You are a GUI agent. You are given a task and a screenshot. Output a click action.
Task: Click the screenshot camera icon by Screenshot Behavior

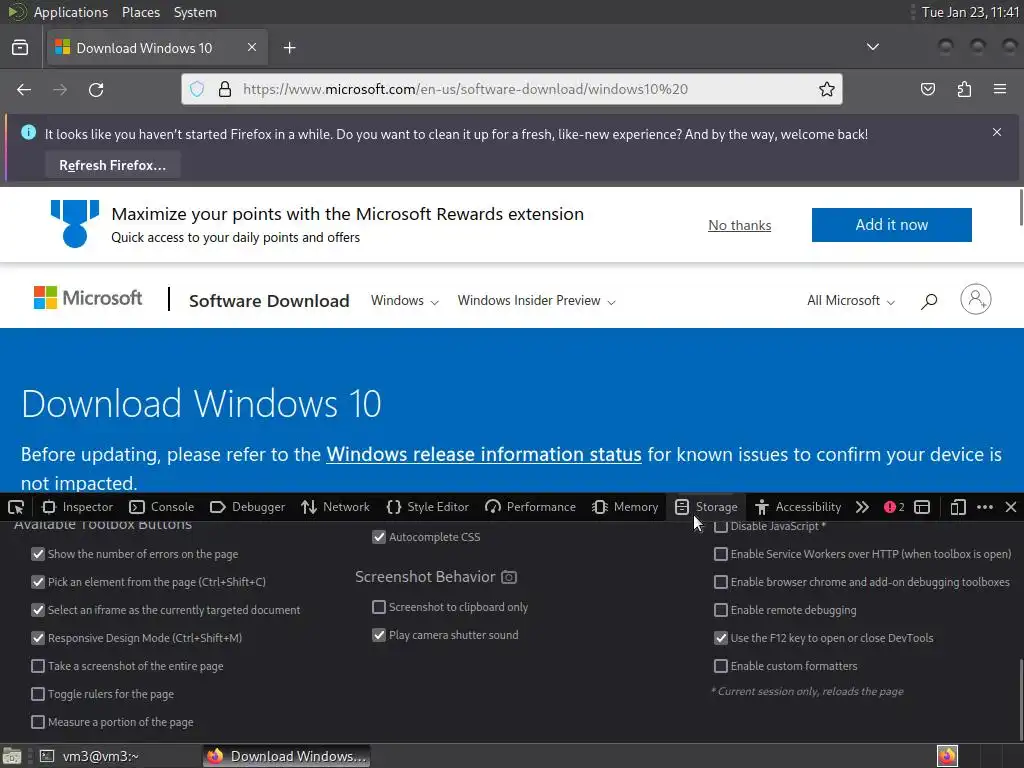pos(509,577)
